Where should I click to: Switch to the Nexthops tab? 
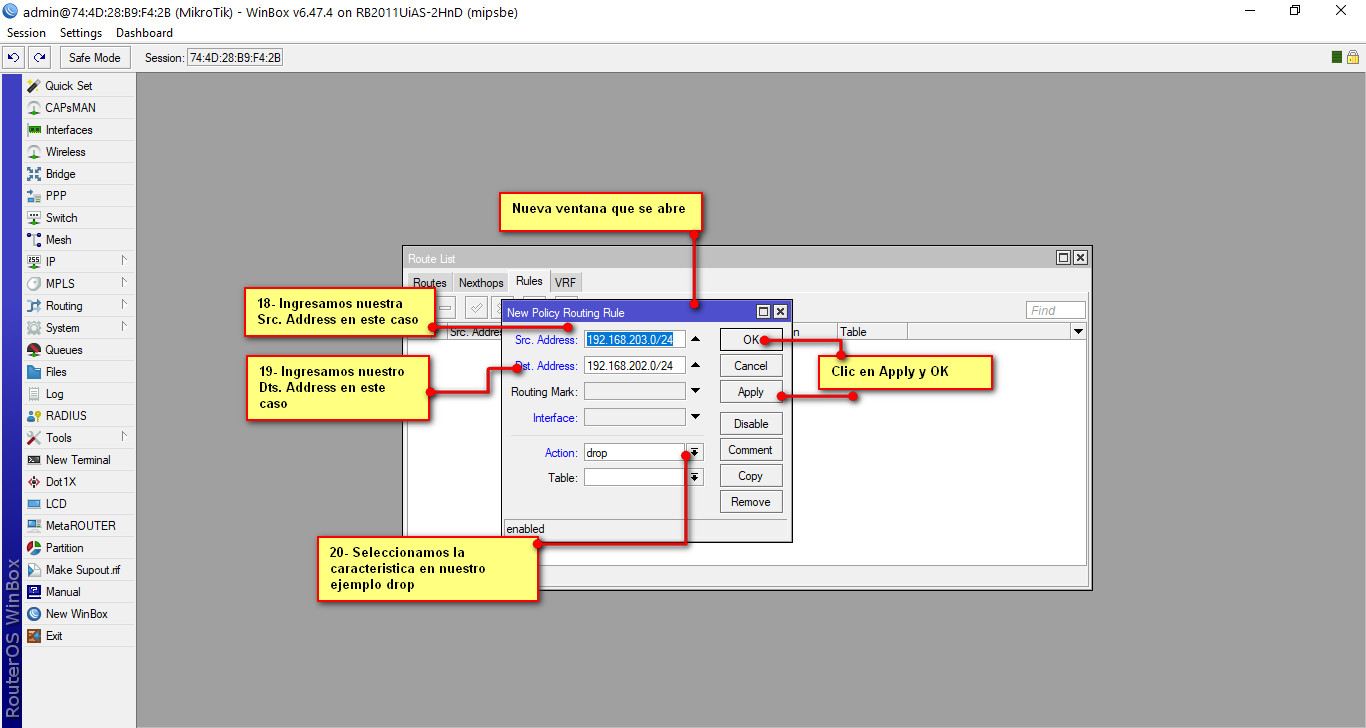[481, 283]
